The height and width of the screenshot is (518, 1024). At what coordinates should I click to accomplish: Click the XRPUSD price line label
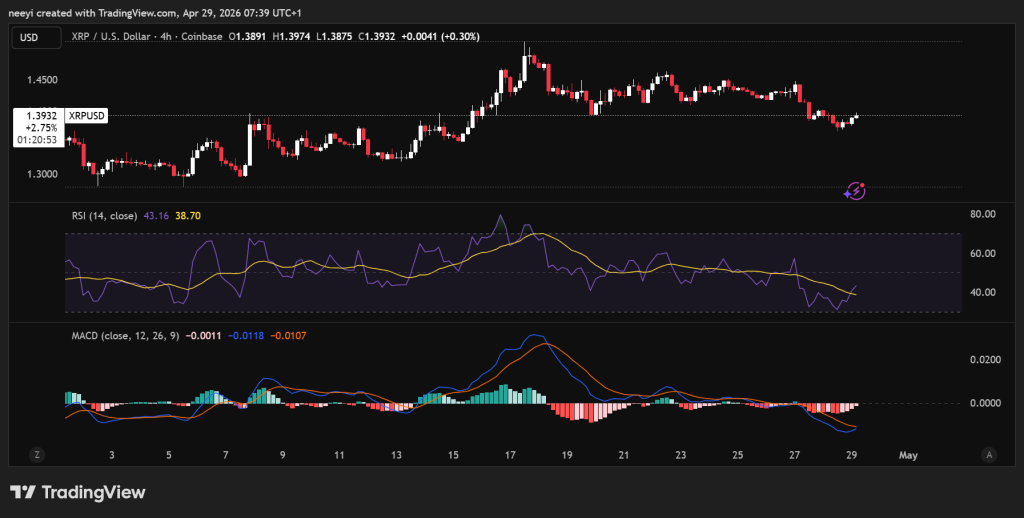pyautogui.click(x=86, y=116)
